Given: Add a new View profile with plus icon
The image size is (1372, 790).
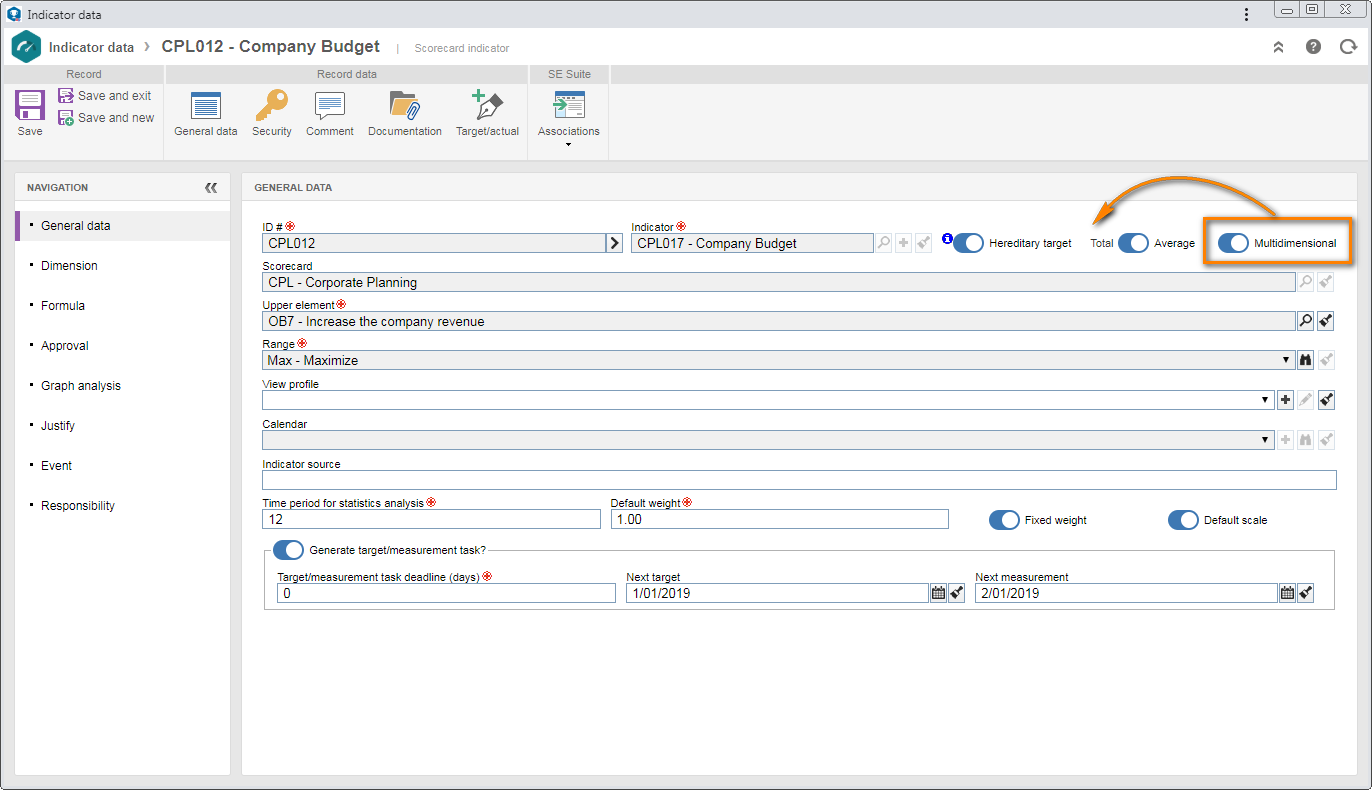Looking at the screenshot, I should tap(1286, 400).
